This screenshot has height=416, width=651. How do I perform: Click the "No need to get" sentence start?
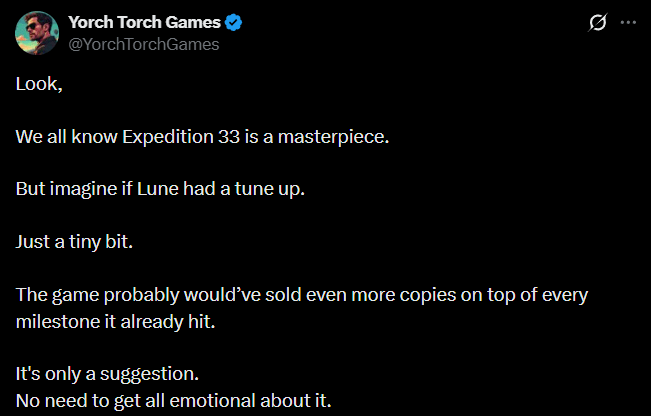[75, 401]
